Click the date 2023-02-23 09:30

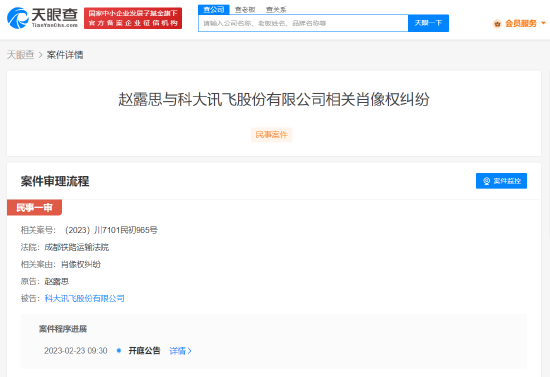tap(75, 351)
